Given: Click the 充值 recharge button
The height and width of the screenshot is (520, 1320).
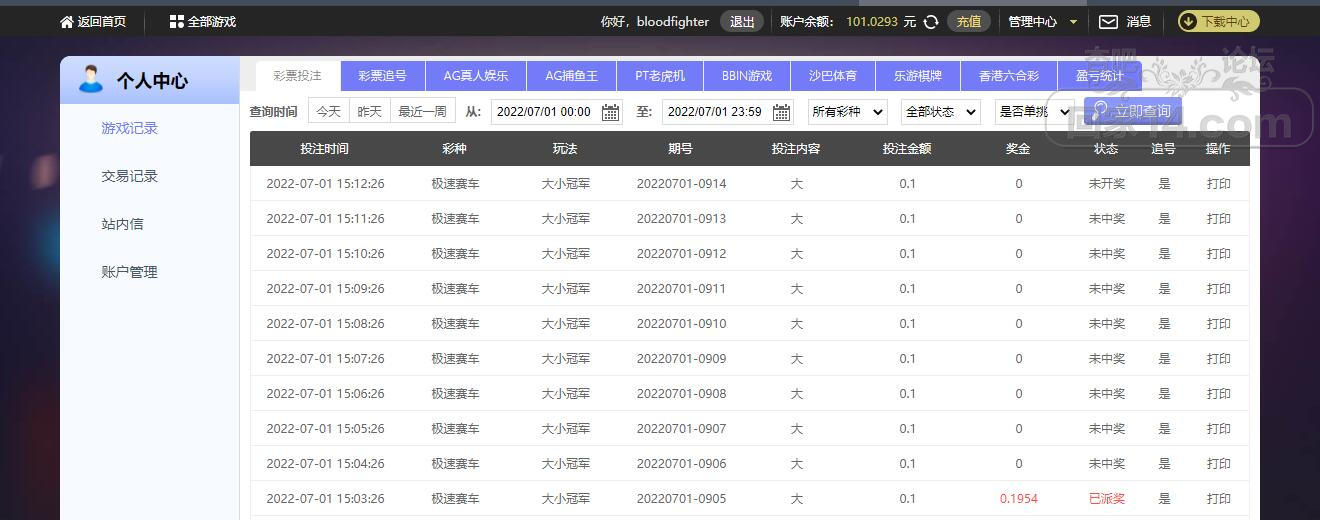Looking at the screenshot, I should (x=968, y=21).
